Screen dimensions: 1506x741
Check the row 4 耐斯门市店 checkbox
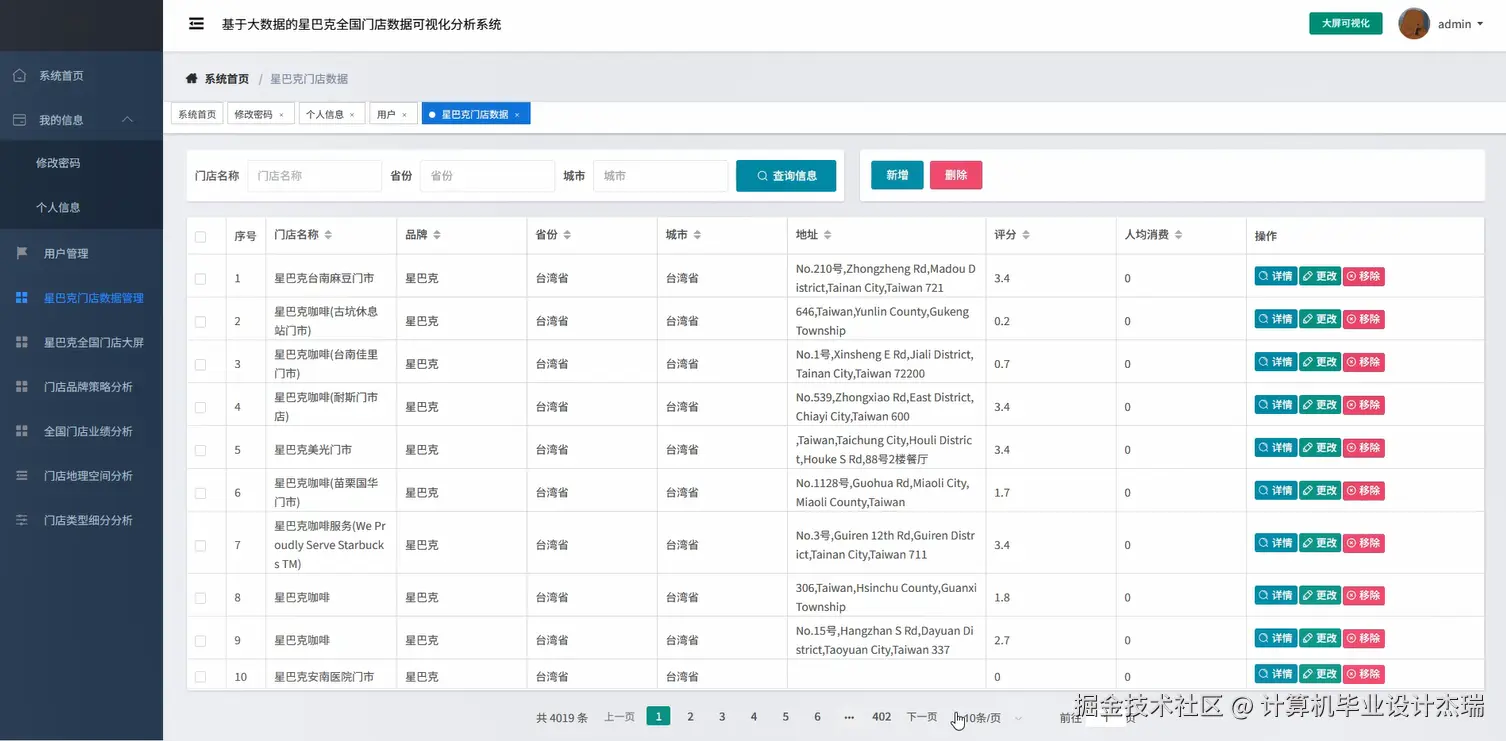click(200, 408)
